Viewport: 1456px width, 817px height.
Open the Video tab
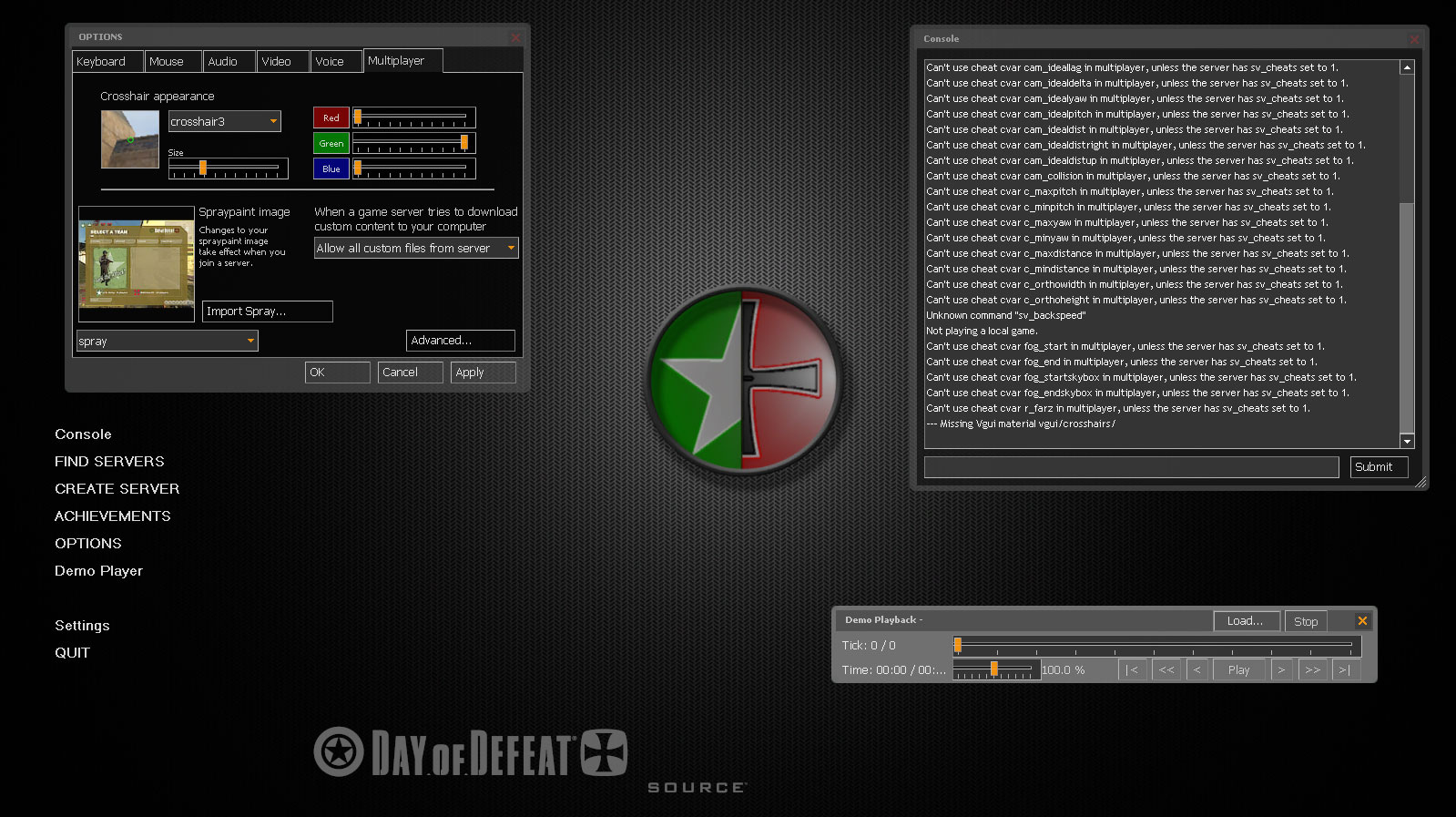[282, 62]
